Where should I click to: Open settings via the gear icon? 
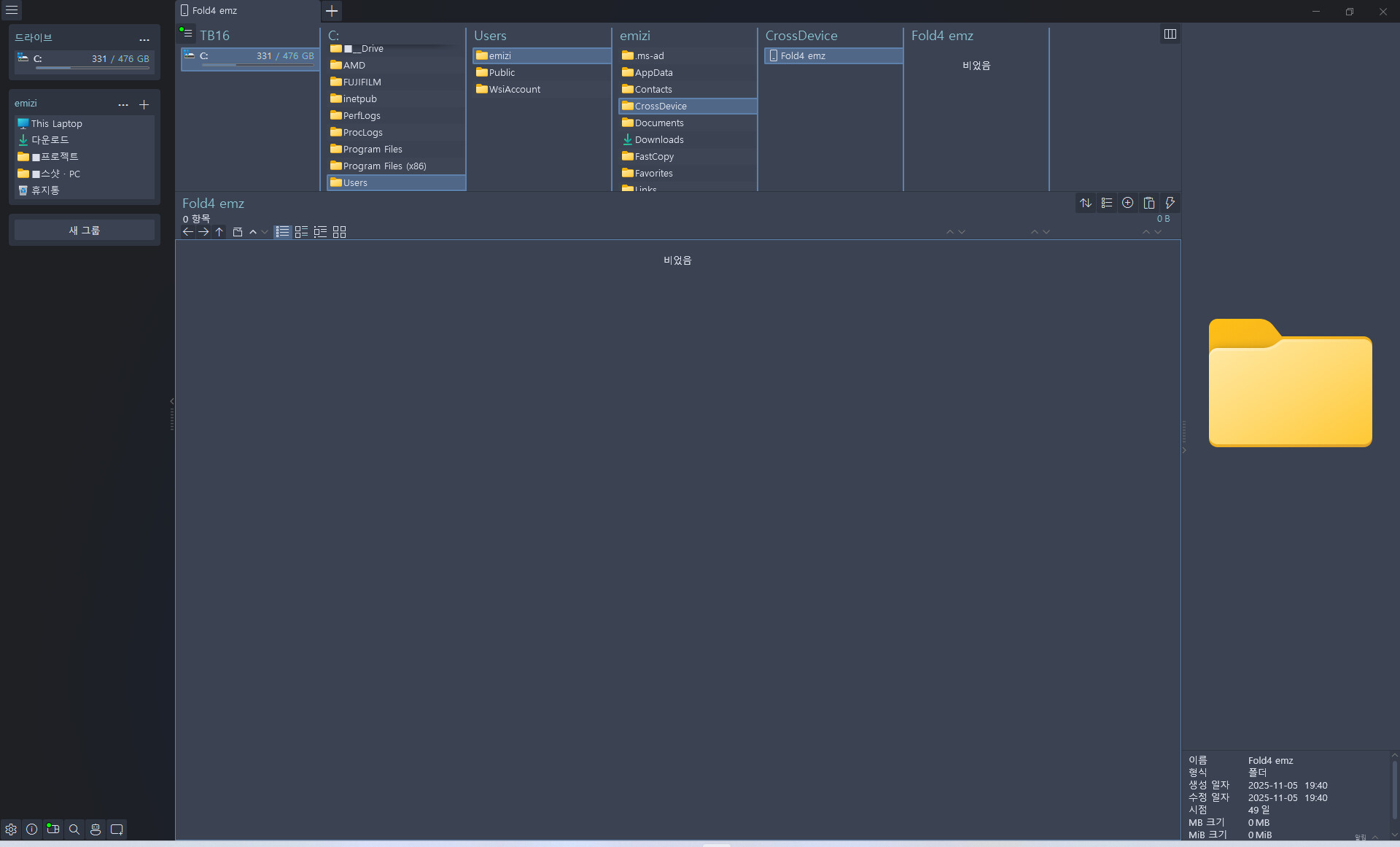click(11, 829)
